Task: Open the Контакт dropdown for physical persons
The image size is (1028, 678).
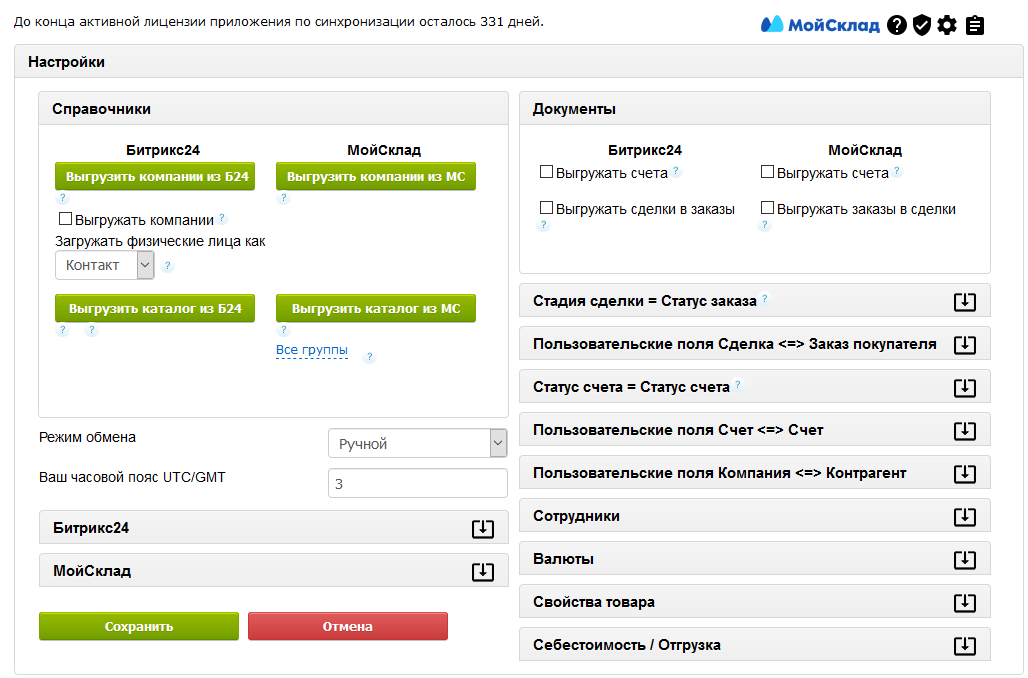Action: [x=104, y=265]
